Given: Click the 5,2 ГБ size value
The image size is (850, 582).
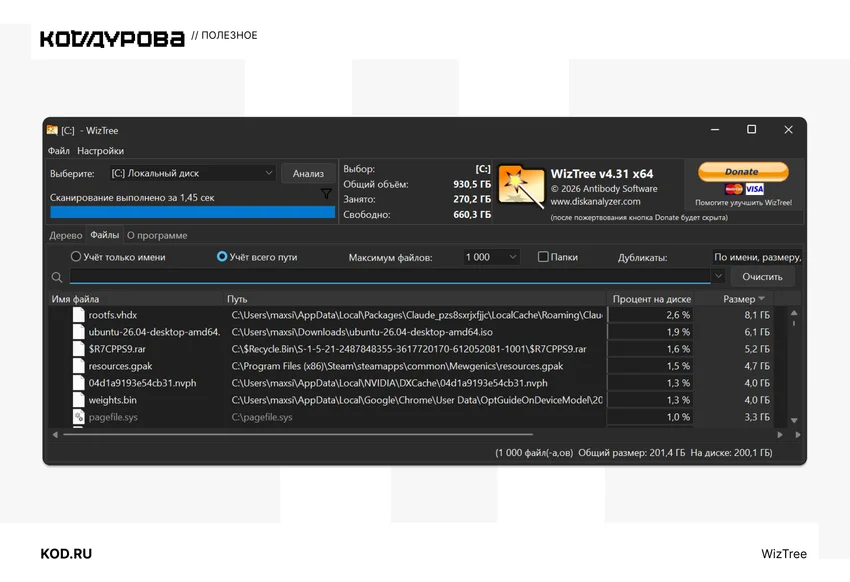Looking at the screenshot, I should point(757,349).
